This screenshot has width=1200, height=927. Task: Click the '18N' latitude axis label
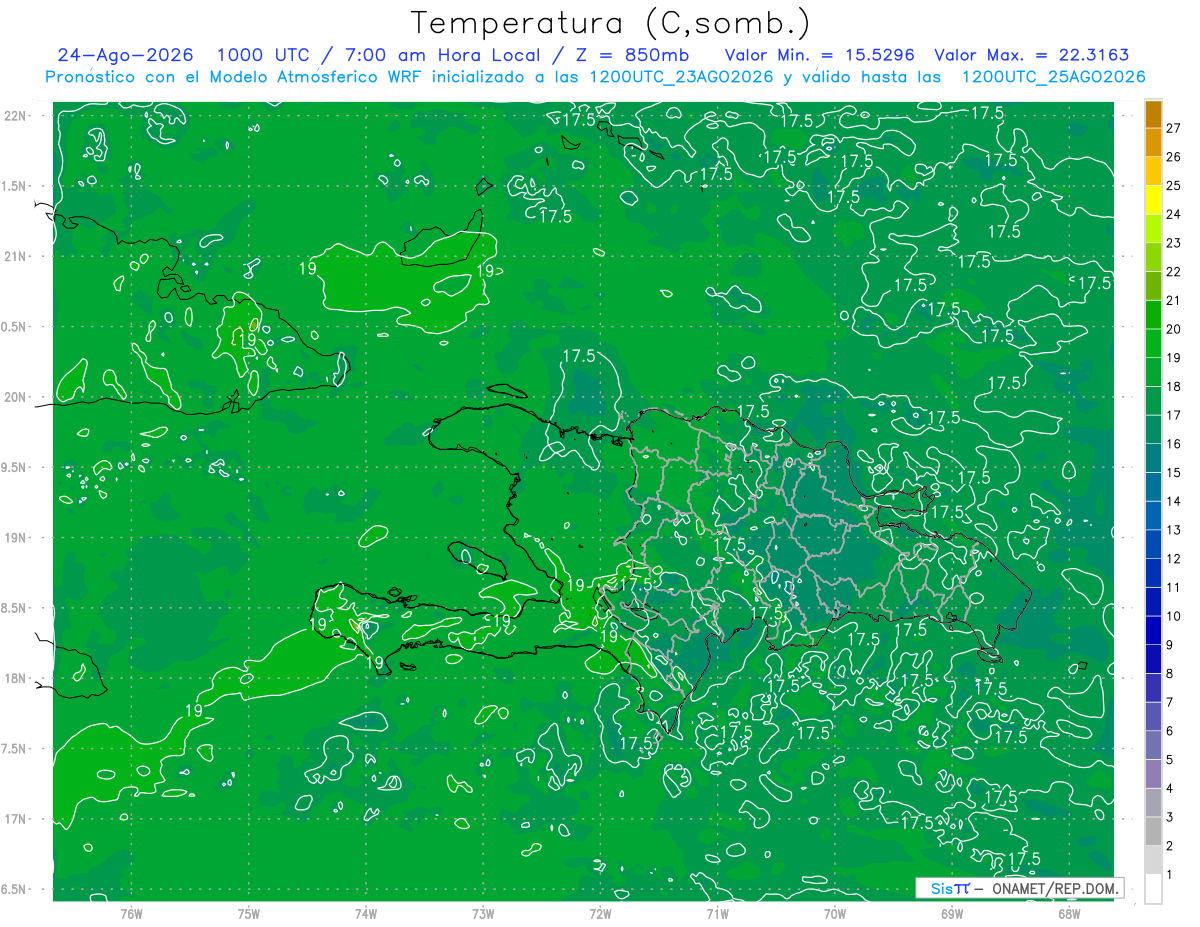pyautogui.click(x=17, y=678)
